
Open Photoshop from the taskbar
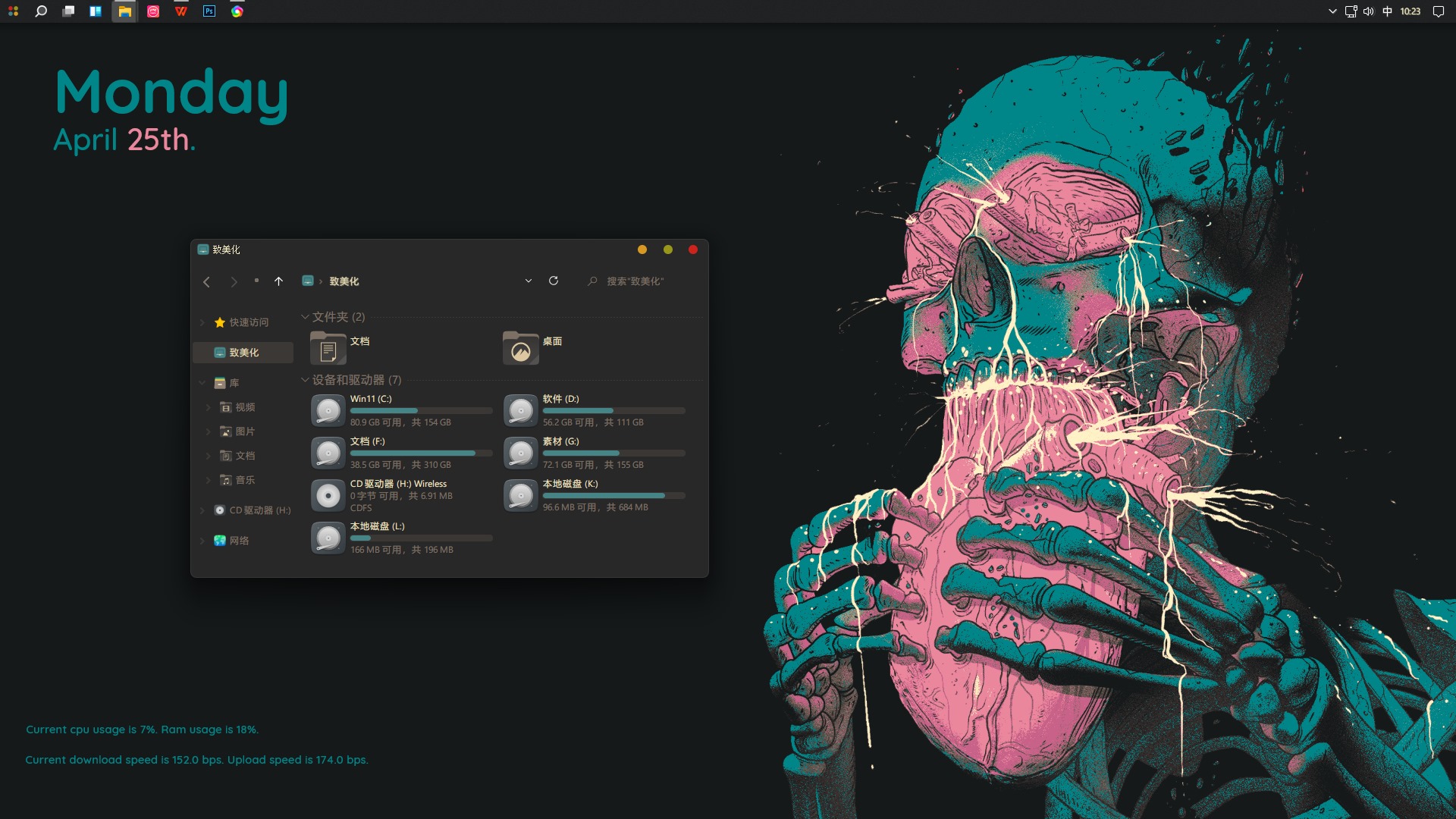click(209, 11)
